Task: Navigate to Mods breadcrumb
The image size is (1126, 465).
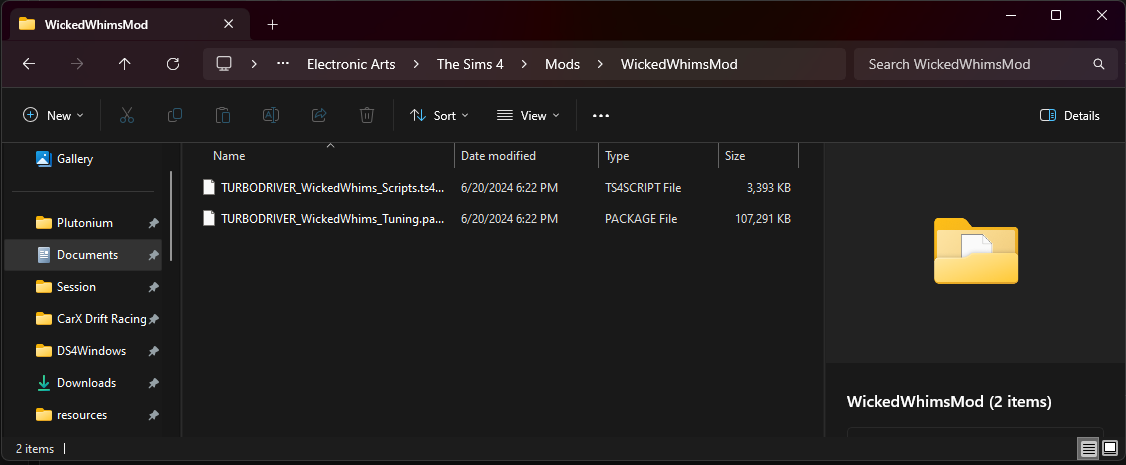Action: click(562, 64)
